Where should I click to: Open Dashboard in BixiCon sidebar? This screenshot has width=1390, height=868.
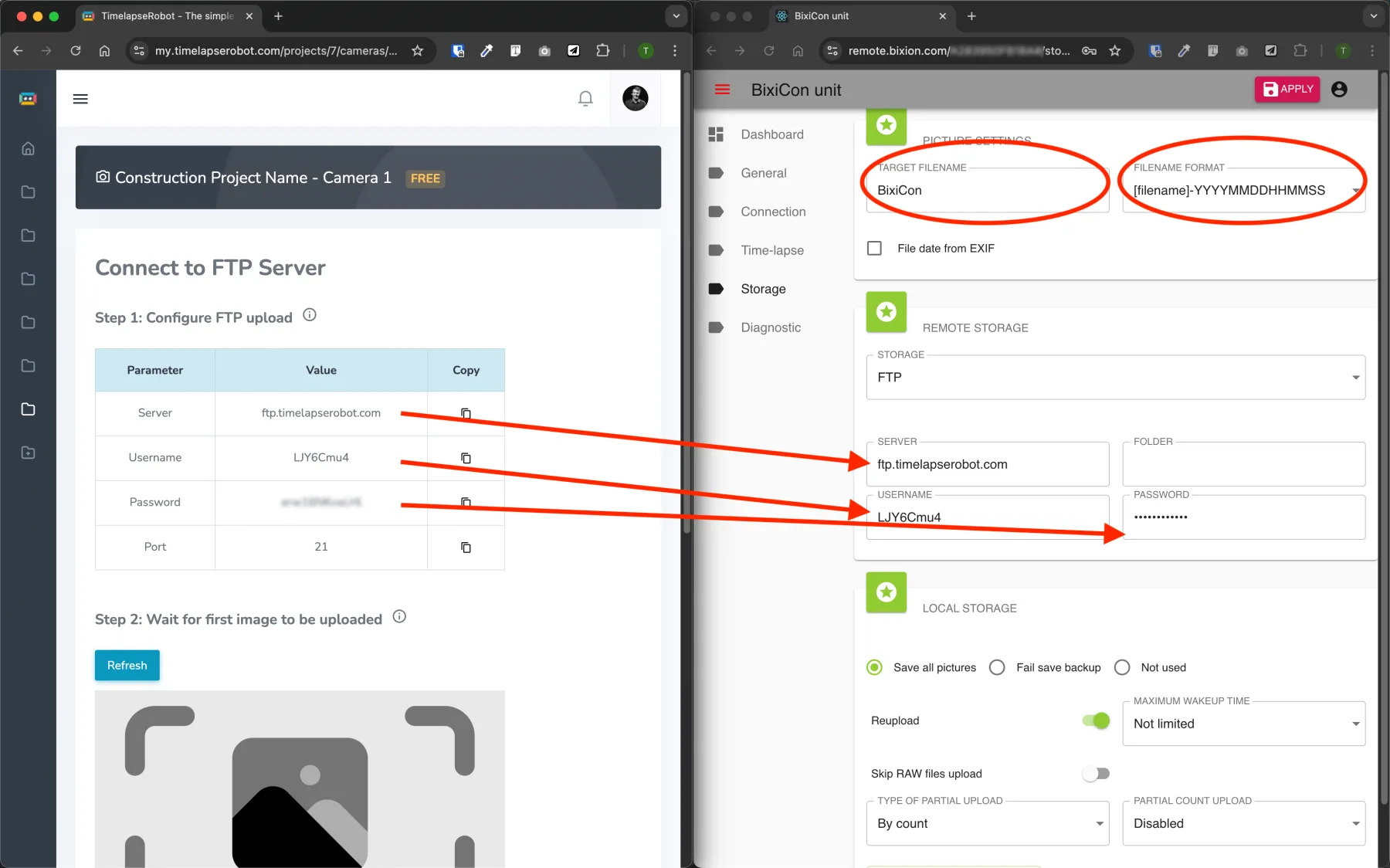772,134
